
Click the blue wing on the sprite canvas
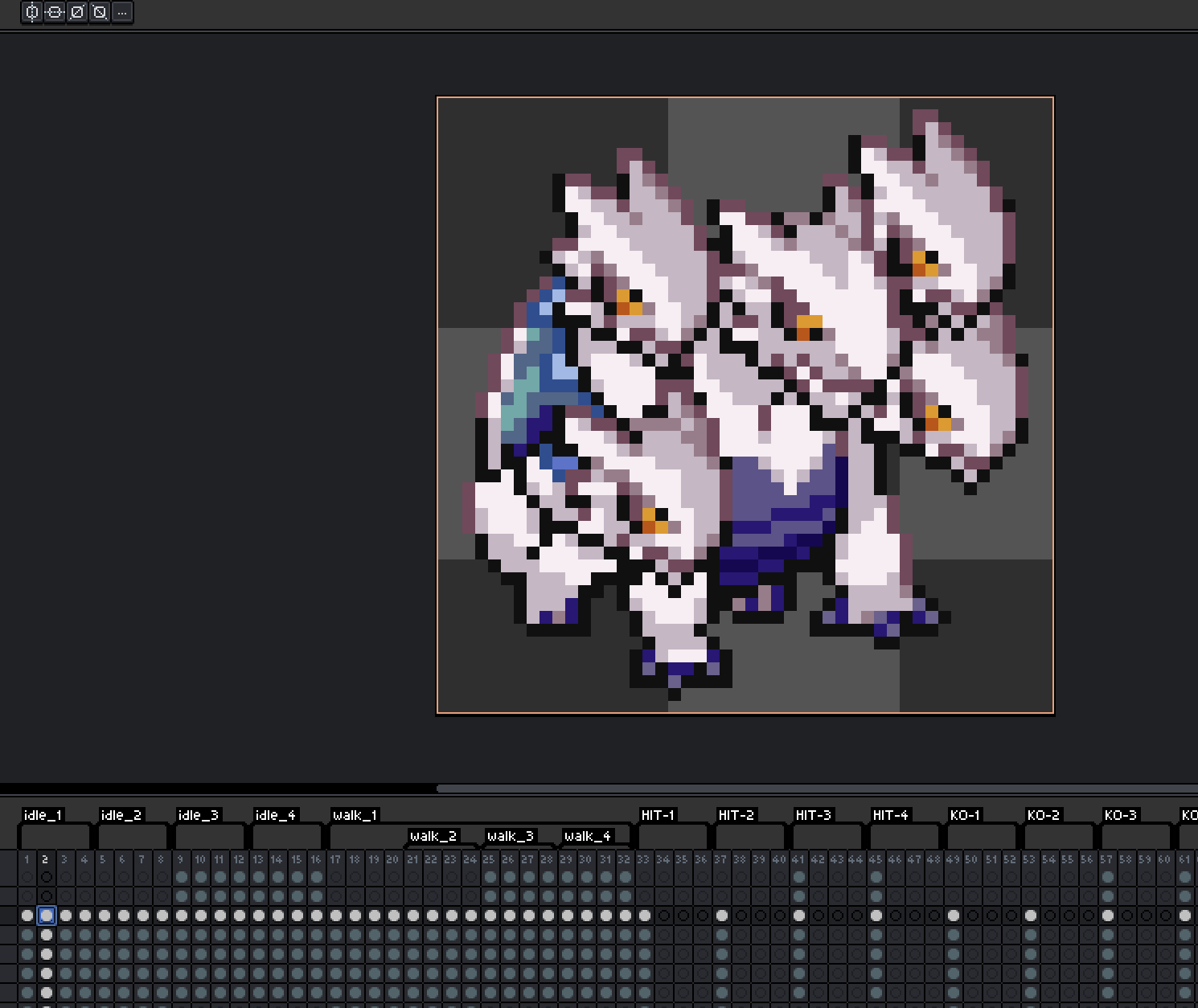[547, 362]
